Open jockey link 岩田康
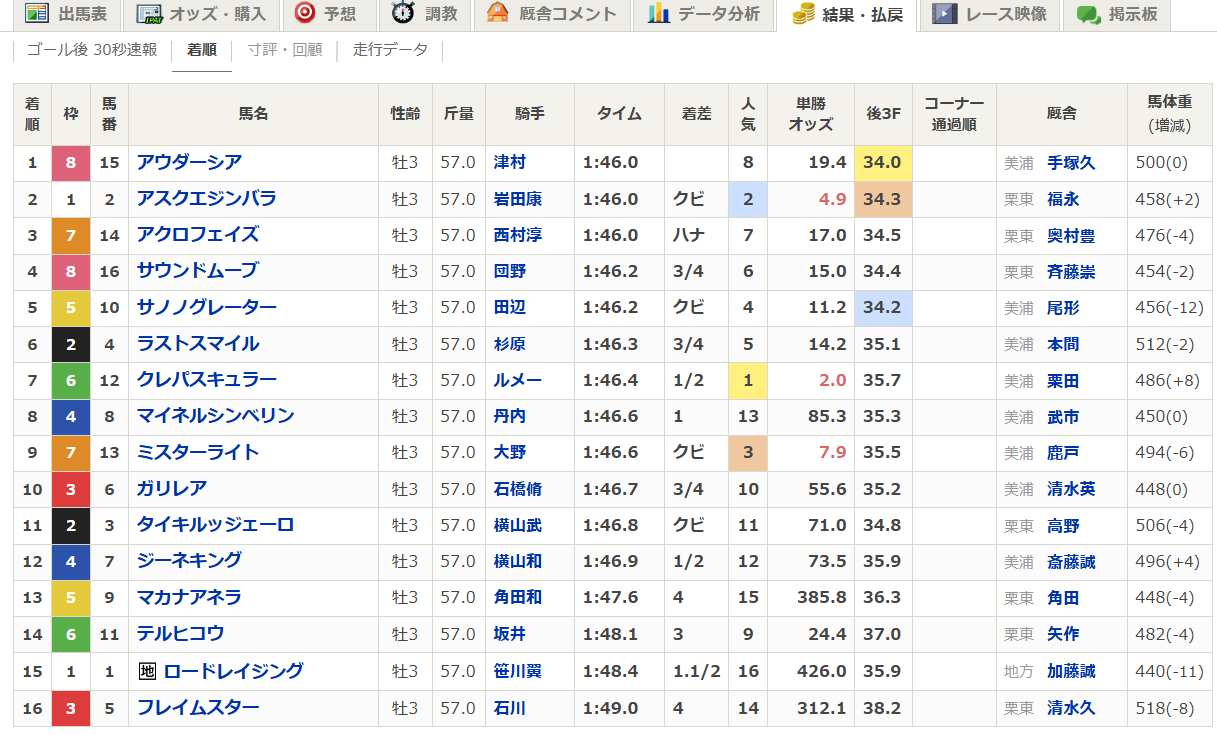The width and height of the screenshot is (1217, 735). [518, 199]
